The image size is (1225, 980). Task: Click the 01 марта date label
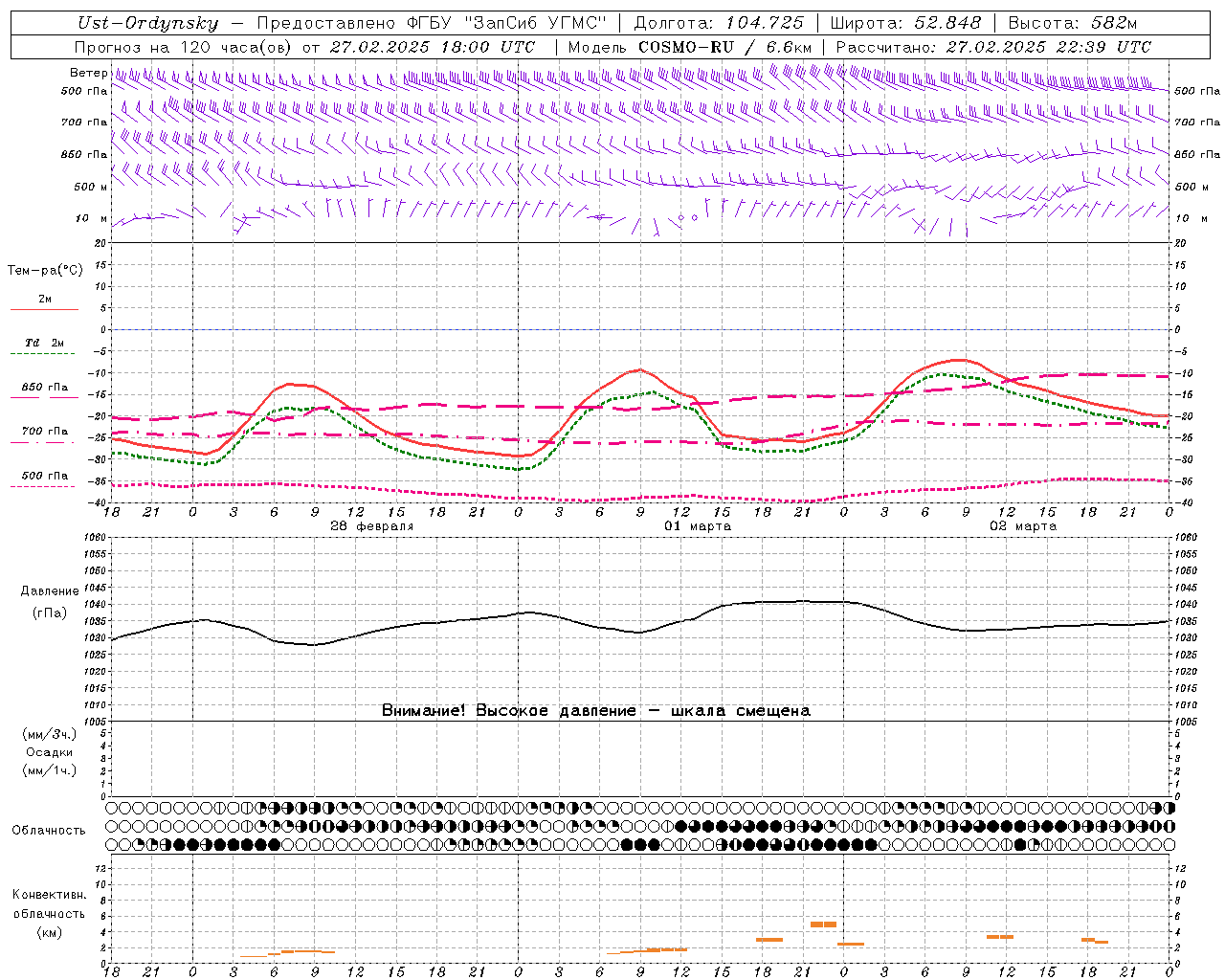[698, 526]
